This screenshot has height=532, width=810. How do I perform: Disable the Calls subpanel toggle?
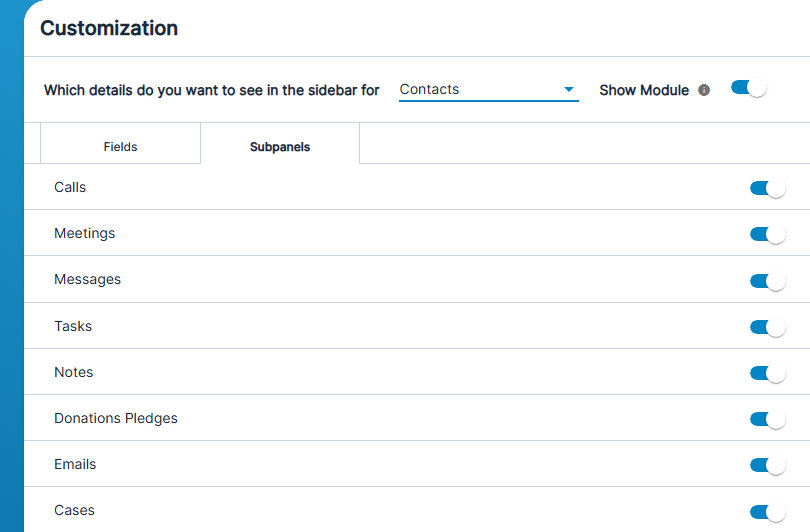pos(768,188)
